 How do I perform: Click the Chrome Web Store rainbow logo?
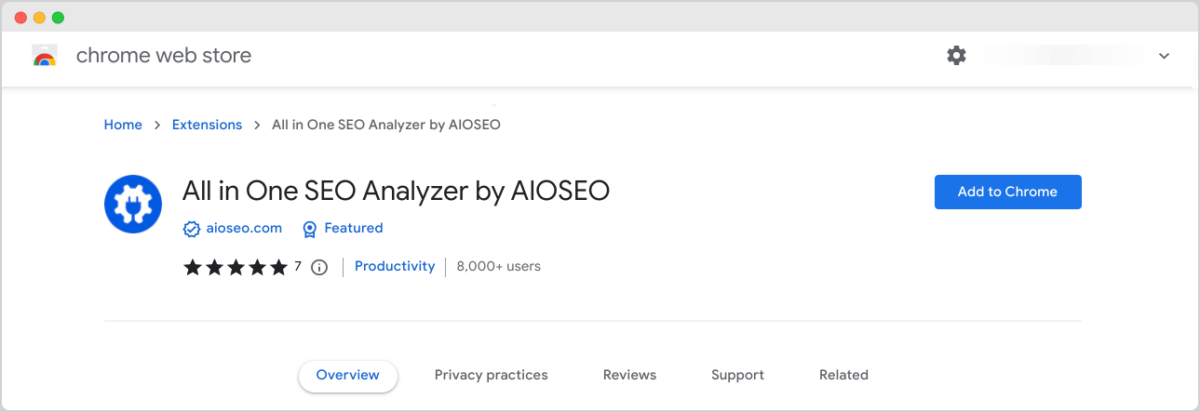click(44, 56)
